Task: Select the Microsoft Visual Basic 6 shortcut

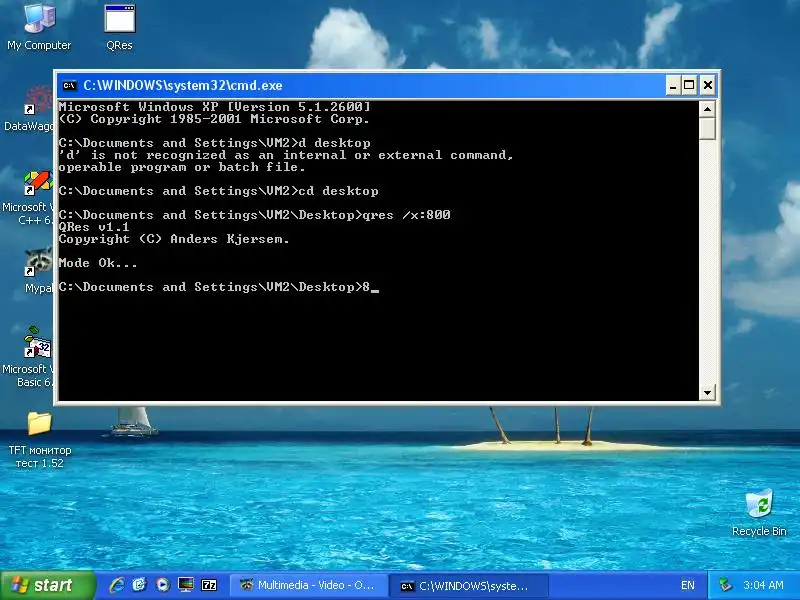Action: [x=28, y=357]
